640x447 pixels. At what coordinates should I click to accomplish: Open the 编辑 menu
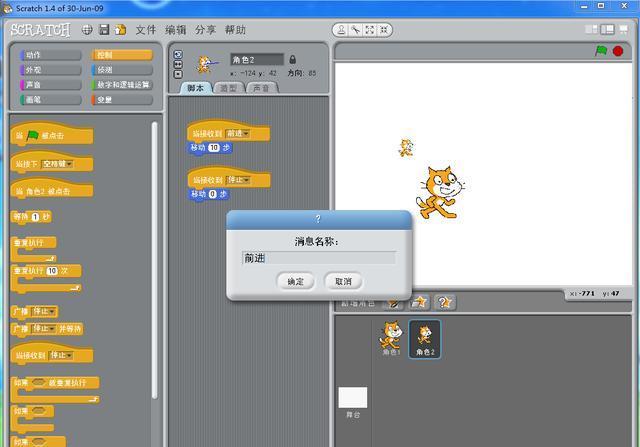tap(176, 30)
